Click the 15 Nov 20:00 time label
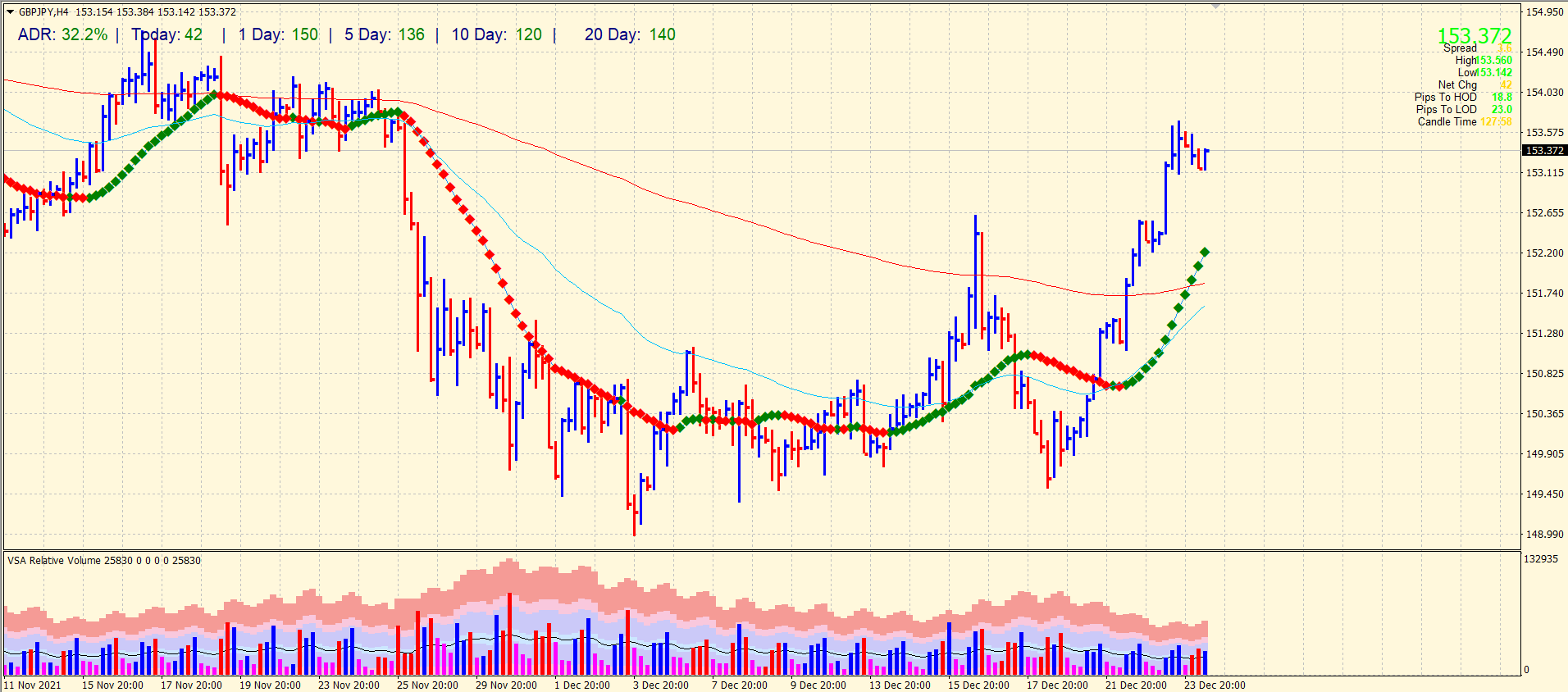 point(112,685)
